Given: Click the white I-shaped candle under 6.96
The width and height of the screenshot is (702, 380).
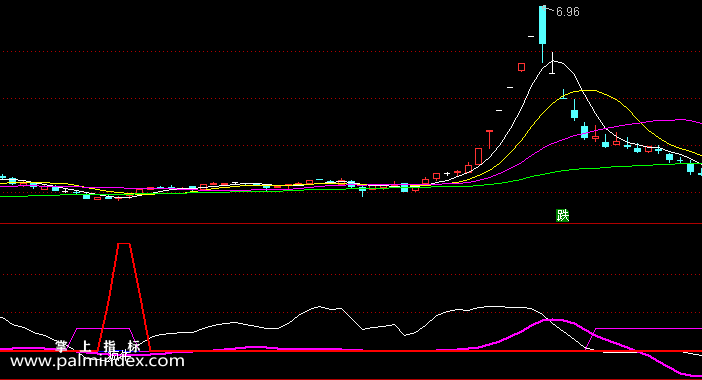Looking at the screenshot, I should (552, 63).
